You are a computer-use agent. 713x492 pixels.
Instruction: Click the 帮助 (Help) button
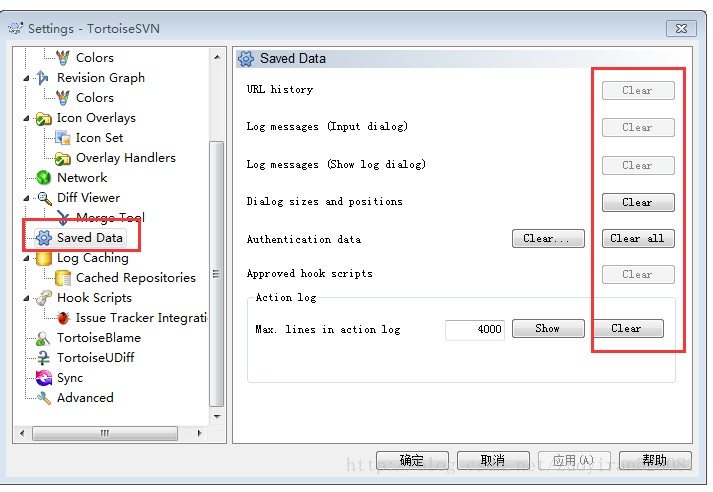(x=655, y=461)
